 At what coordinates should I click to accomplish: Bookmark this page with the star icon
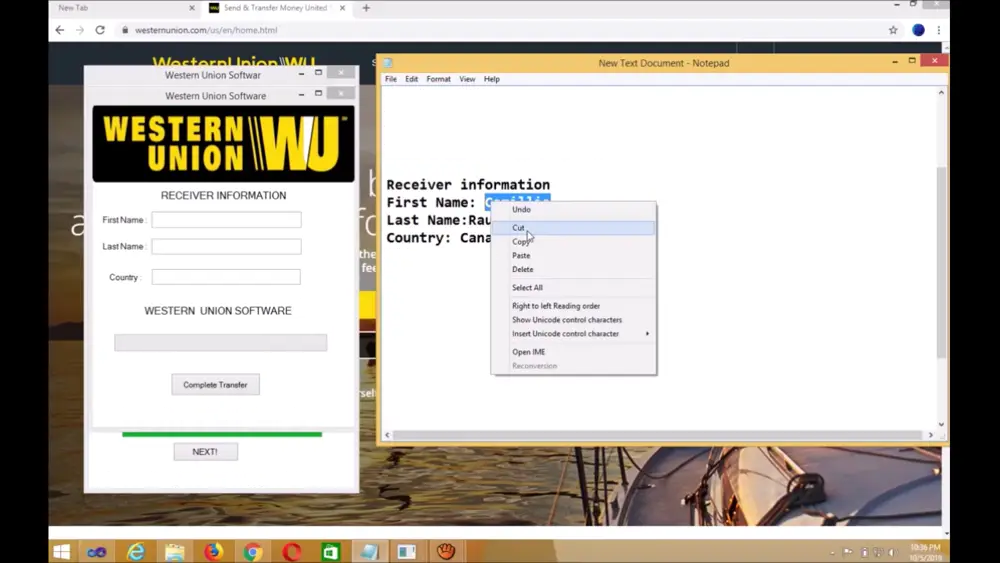click(893, 30)
